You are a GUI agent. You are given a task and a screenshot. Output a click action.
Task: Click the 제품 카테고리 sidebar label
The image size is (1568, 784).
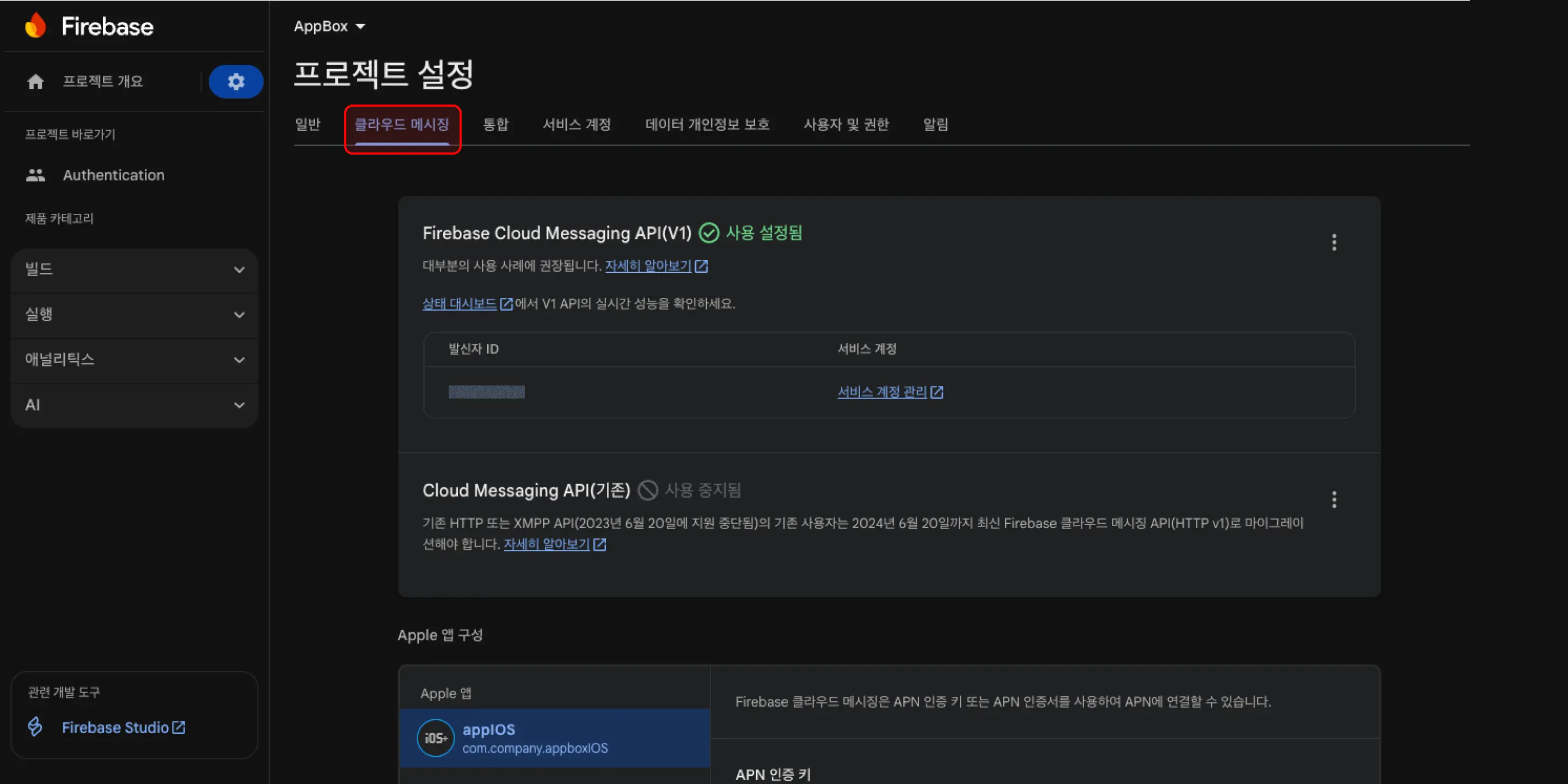click(x=59, y=218)
